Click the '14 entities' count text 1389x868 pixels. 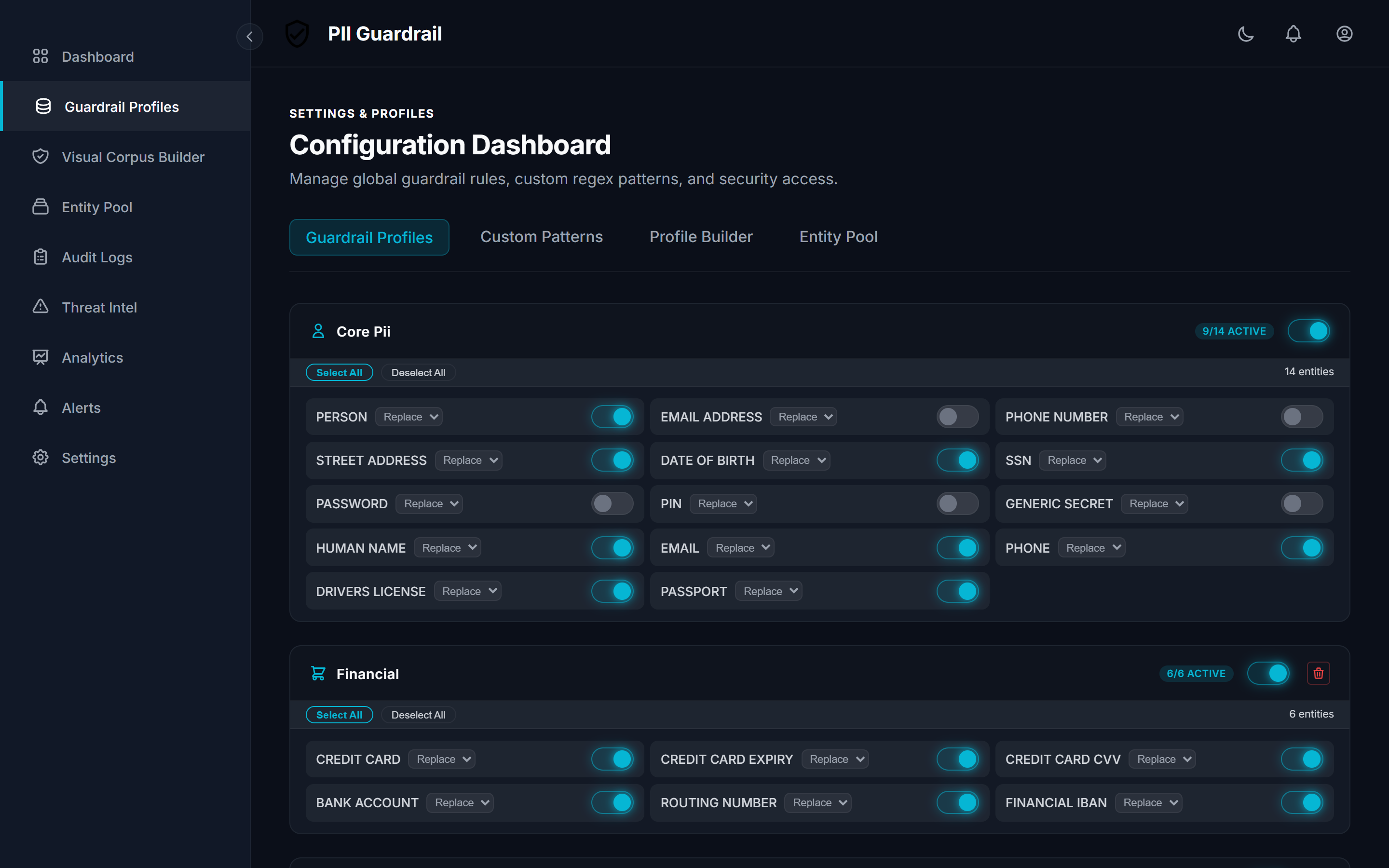coord(1308,371)
